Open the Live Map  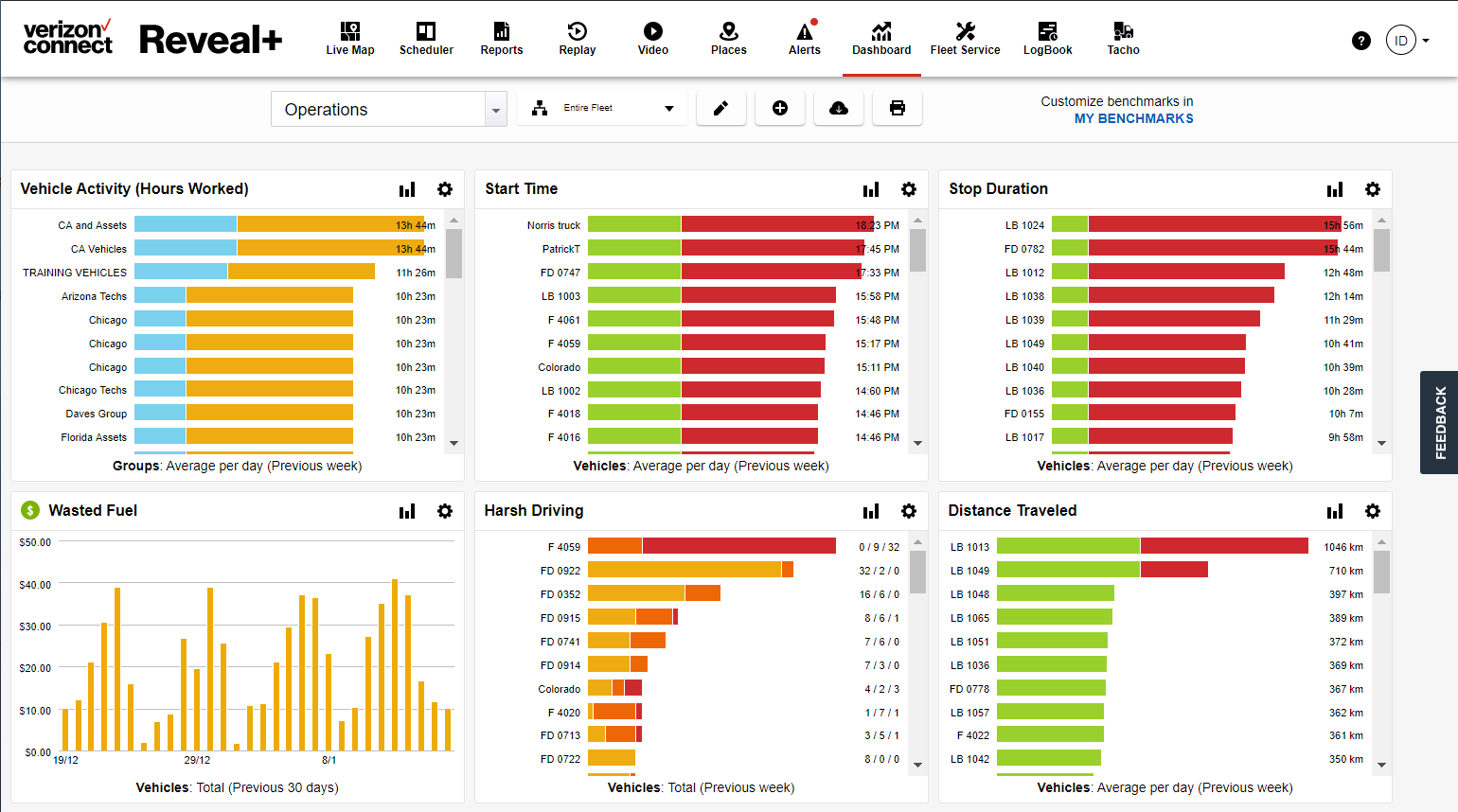click(349, 38)
